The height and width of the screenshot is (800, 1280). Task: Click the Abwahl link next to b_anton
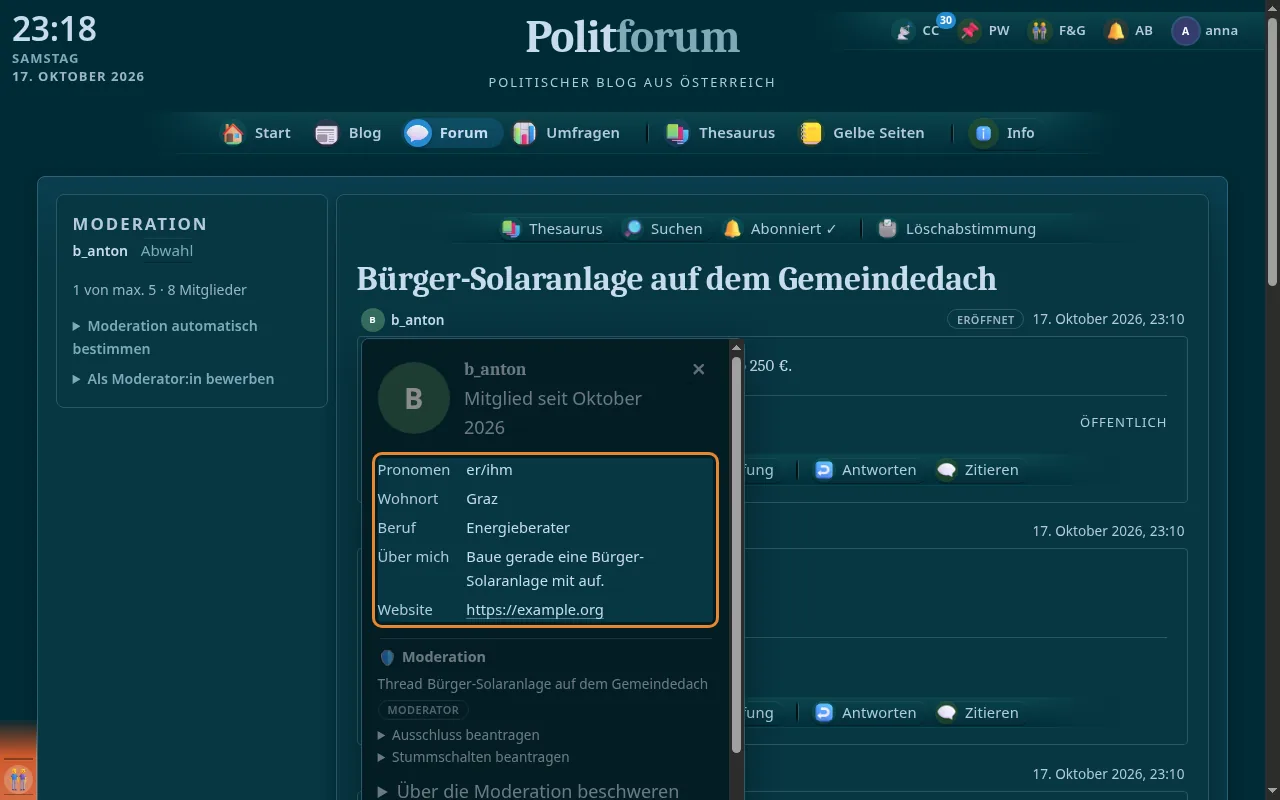(x=167, y=251)
